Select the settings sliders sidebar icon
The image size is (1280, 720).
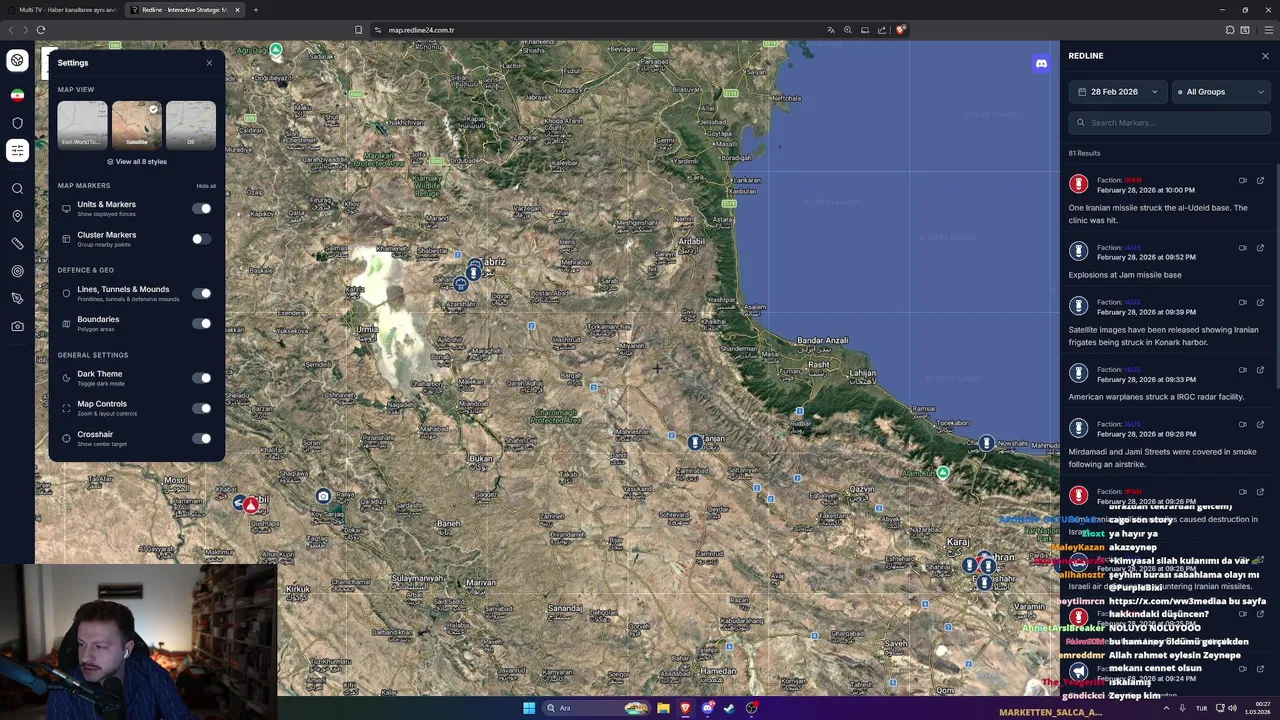coord(17,151)
